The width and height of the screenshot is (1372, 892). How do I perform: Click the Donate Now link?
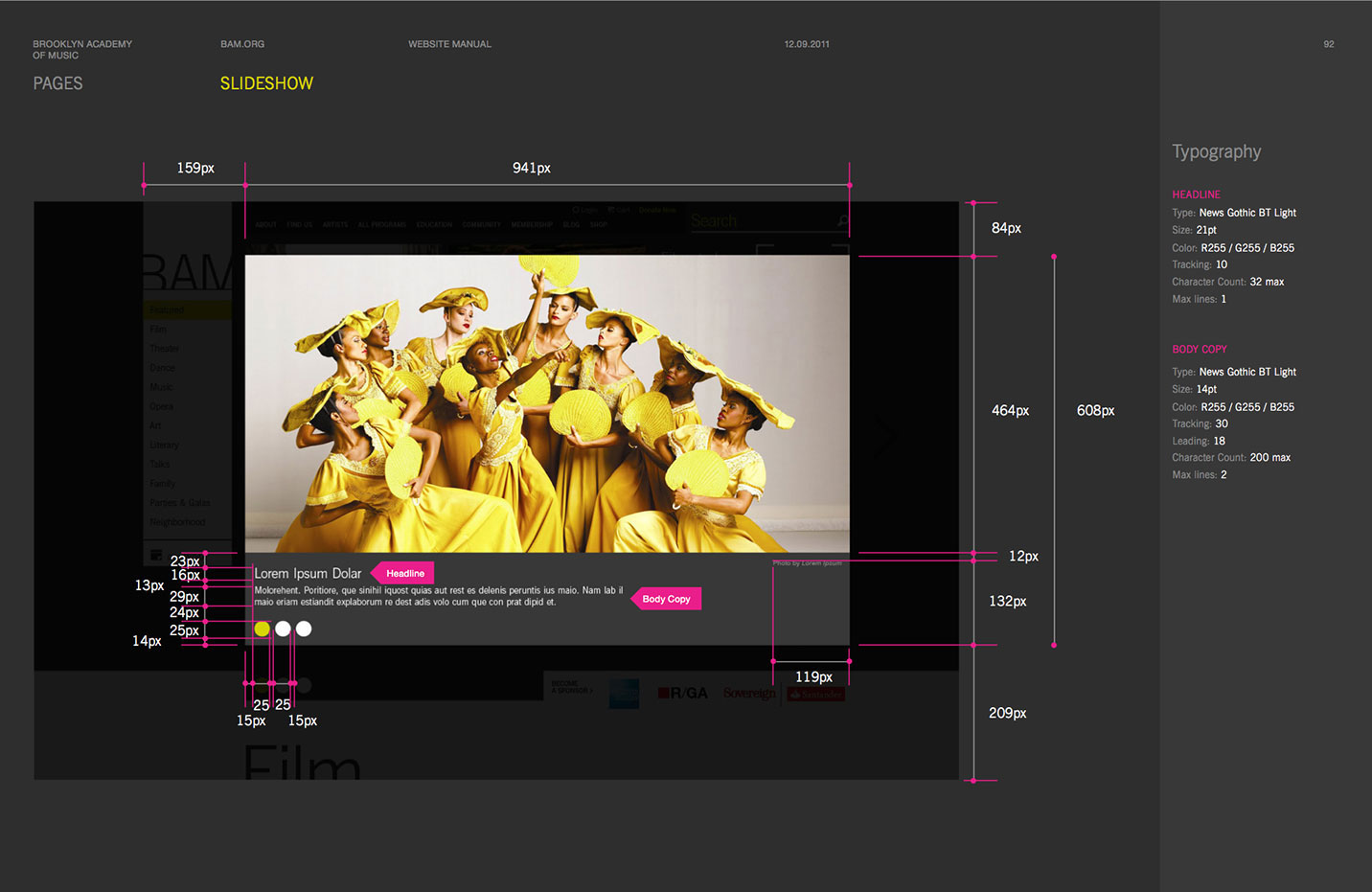click(x=657, y=210)
